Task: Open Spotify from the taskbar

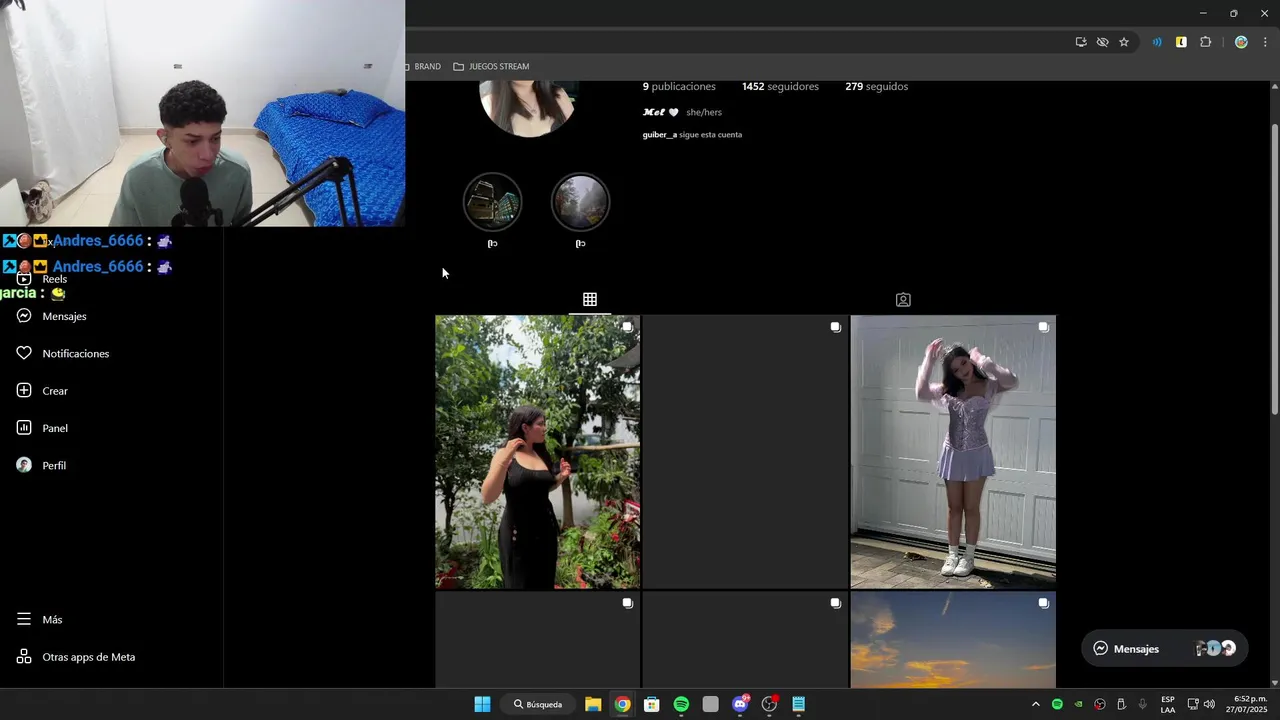Action: [x=681, y=704]
